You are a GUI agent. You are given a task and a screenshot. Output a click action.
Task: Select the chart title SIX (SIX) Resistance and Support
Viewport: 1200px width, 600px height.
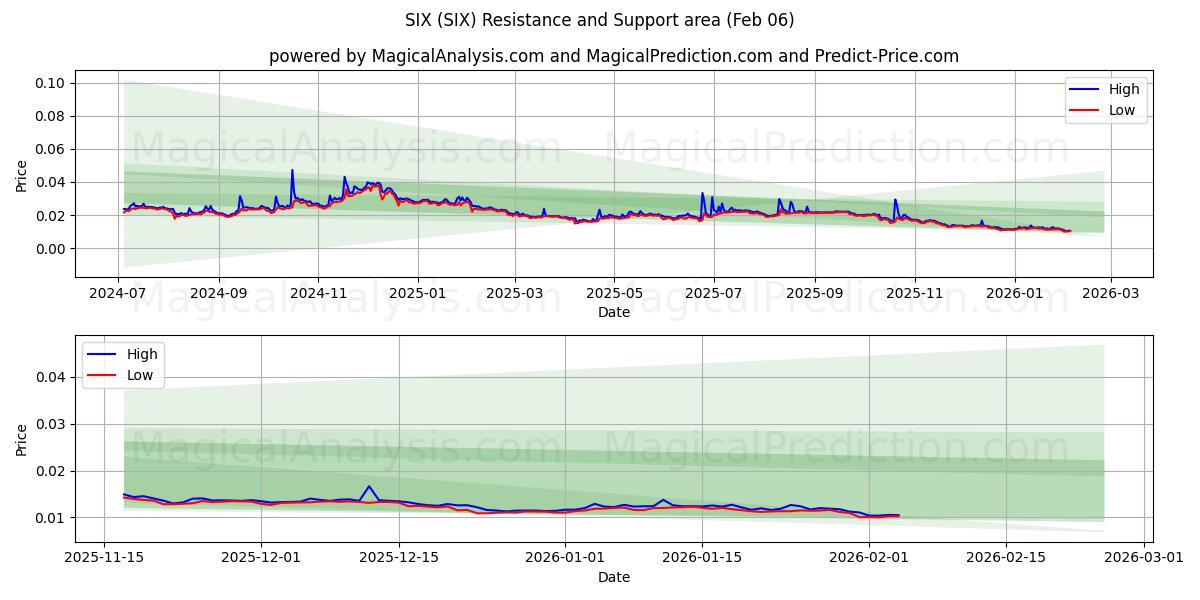click(x=600, y=21)
